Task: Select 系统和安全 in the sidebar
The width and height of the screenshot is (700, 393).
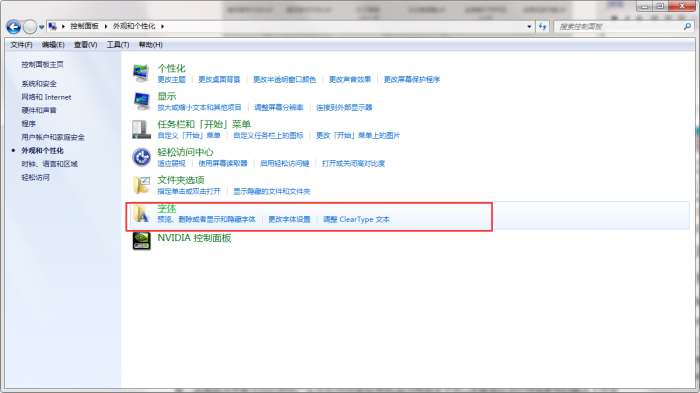Action: click(x=39, y=84)
